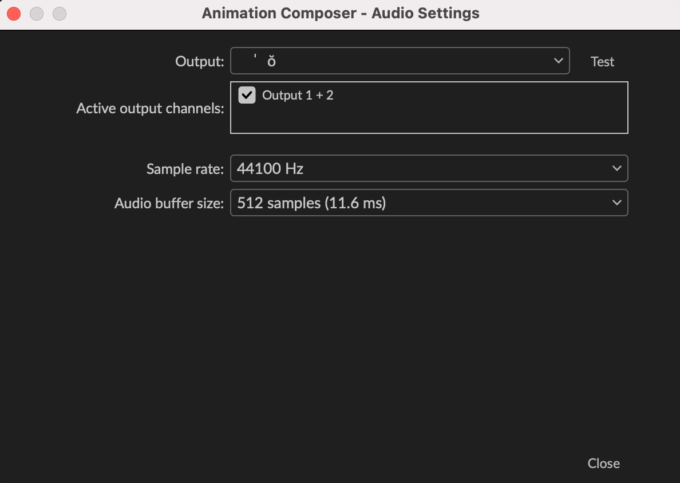Image resolution: width=680 pixels, height=483 pixels.
Task: Open the Output device dropdown
Action: [399, 61]
